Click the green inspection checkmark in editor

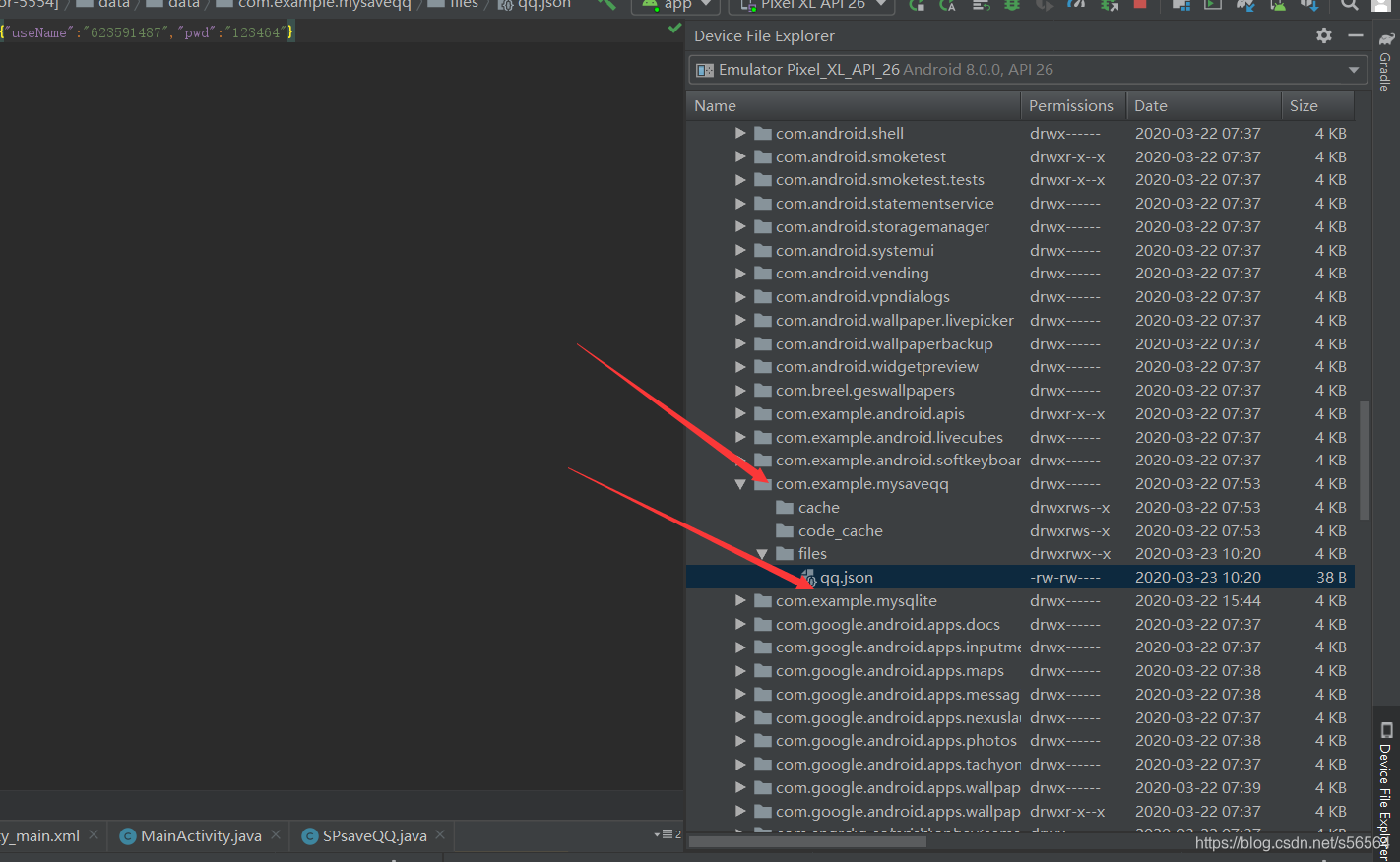[674, 29]
